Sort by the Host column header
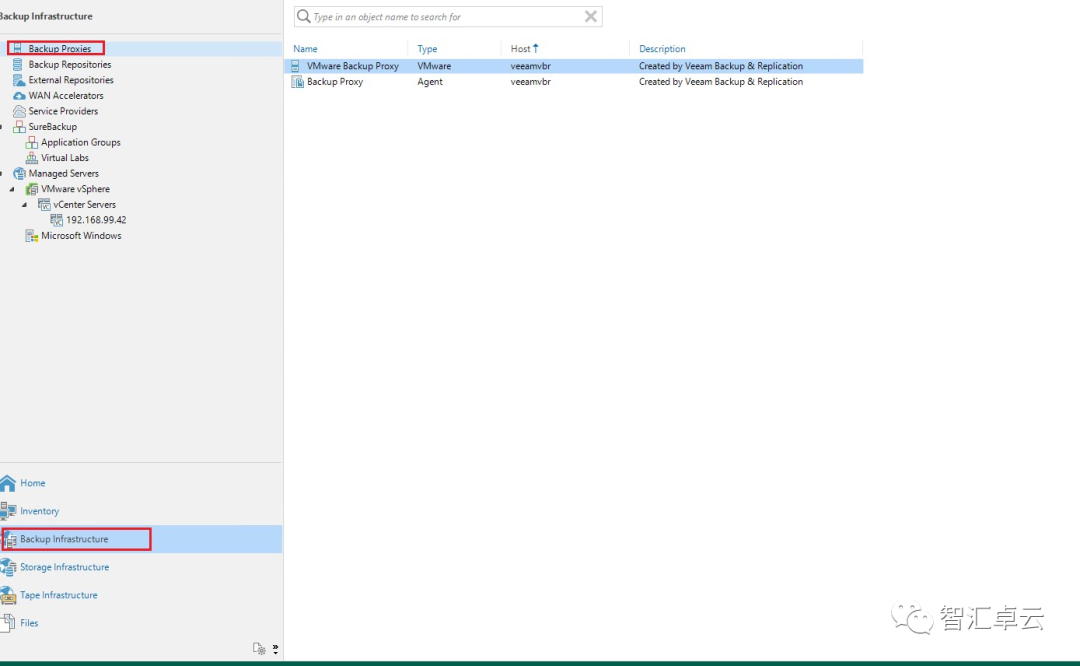This screenshot has height=666, width=1080. 520,49
